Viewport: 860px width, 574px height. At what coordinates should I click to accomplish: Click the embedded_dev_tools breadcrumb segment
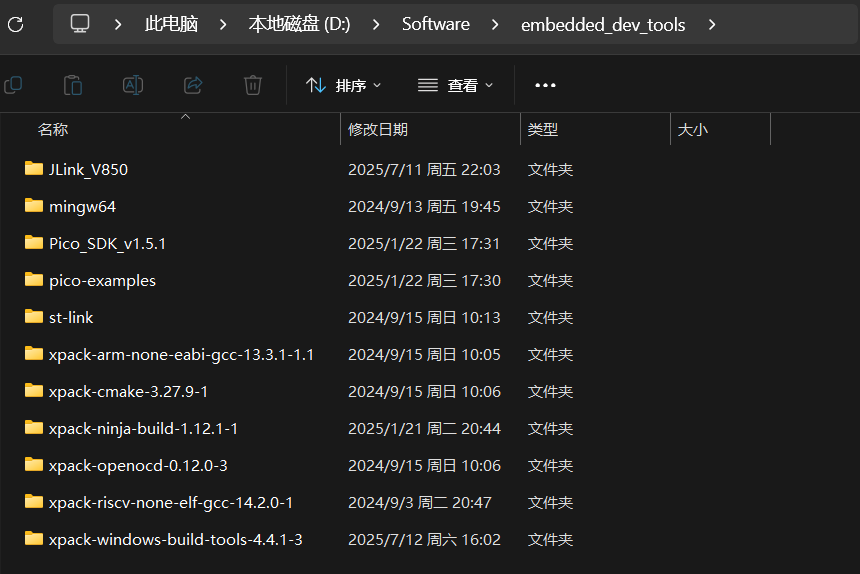603,25
